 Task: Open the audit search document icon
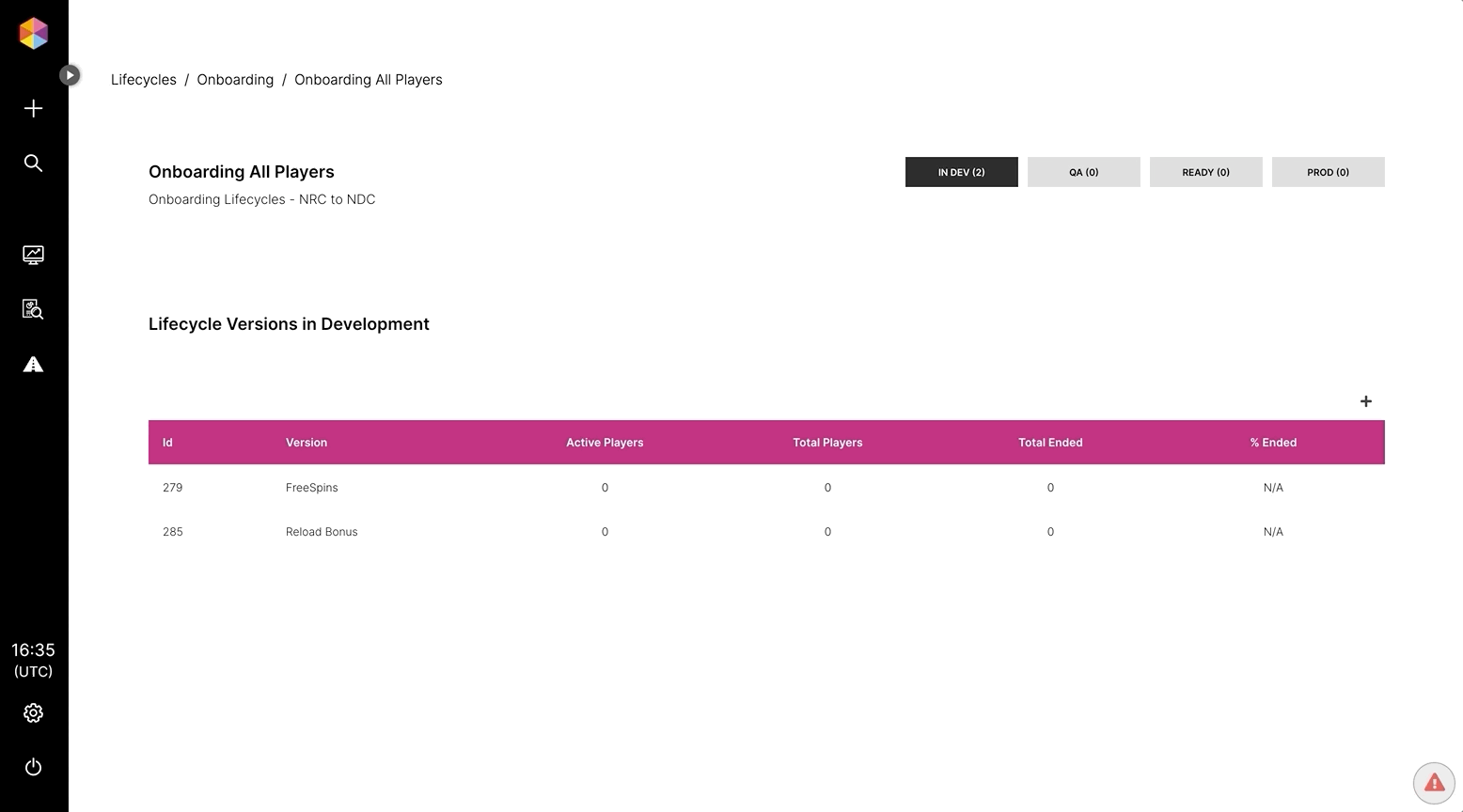pos(33,309)
